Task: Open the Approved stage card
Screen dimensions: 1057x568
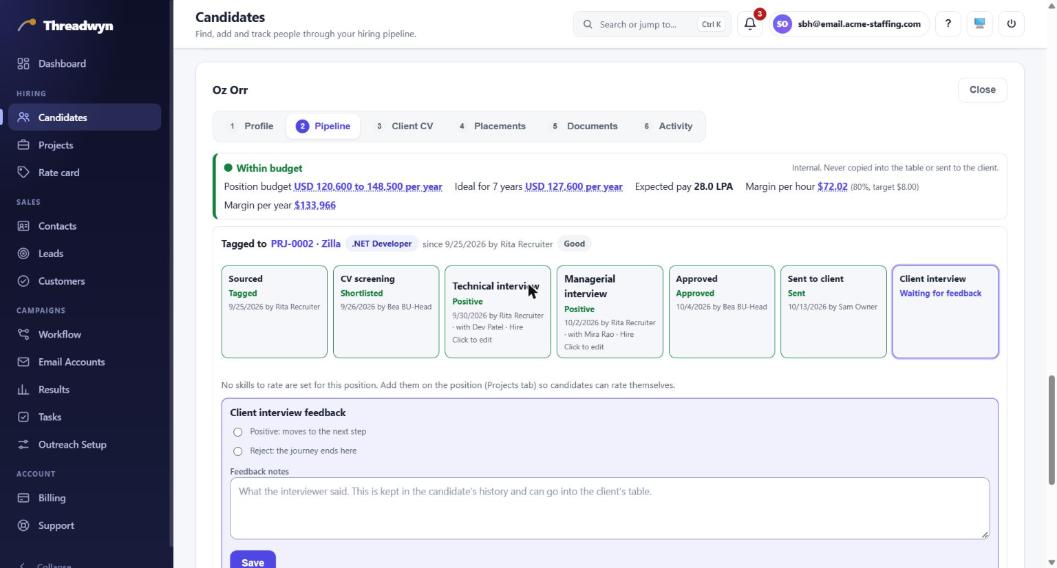Action: pyautogui.click(x=721, y=311)
